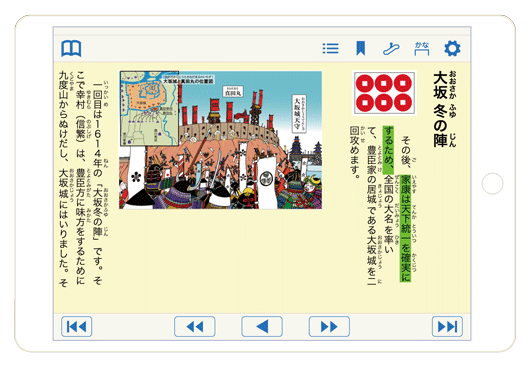Tap the heading 大坂 冬の陣

(x=440, y=109)
